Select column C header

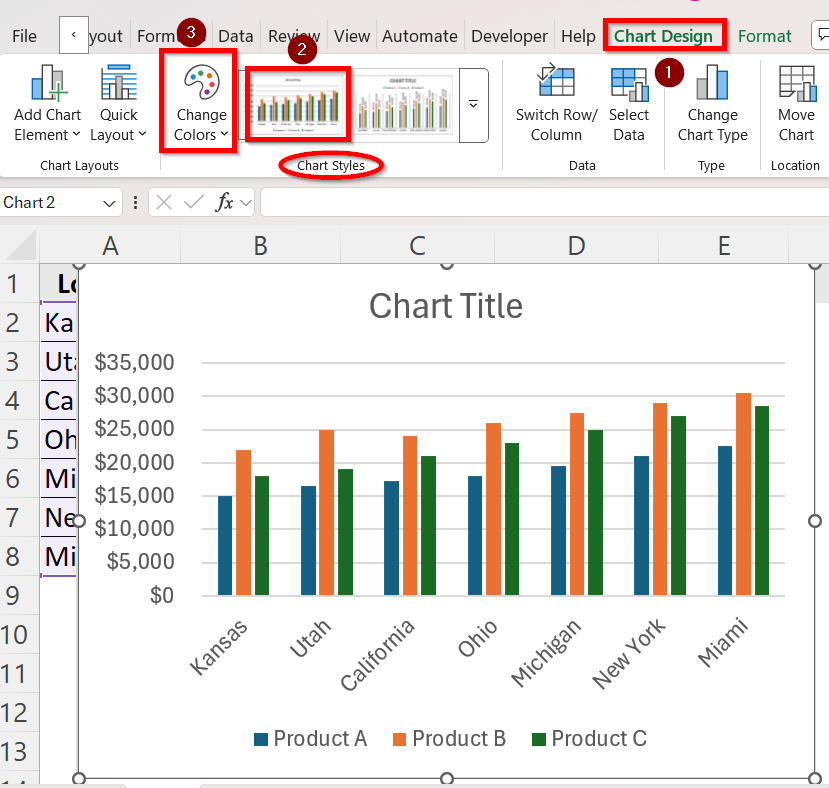pyautogui.click(x=418, y=246)
